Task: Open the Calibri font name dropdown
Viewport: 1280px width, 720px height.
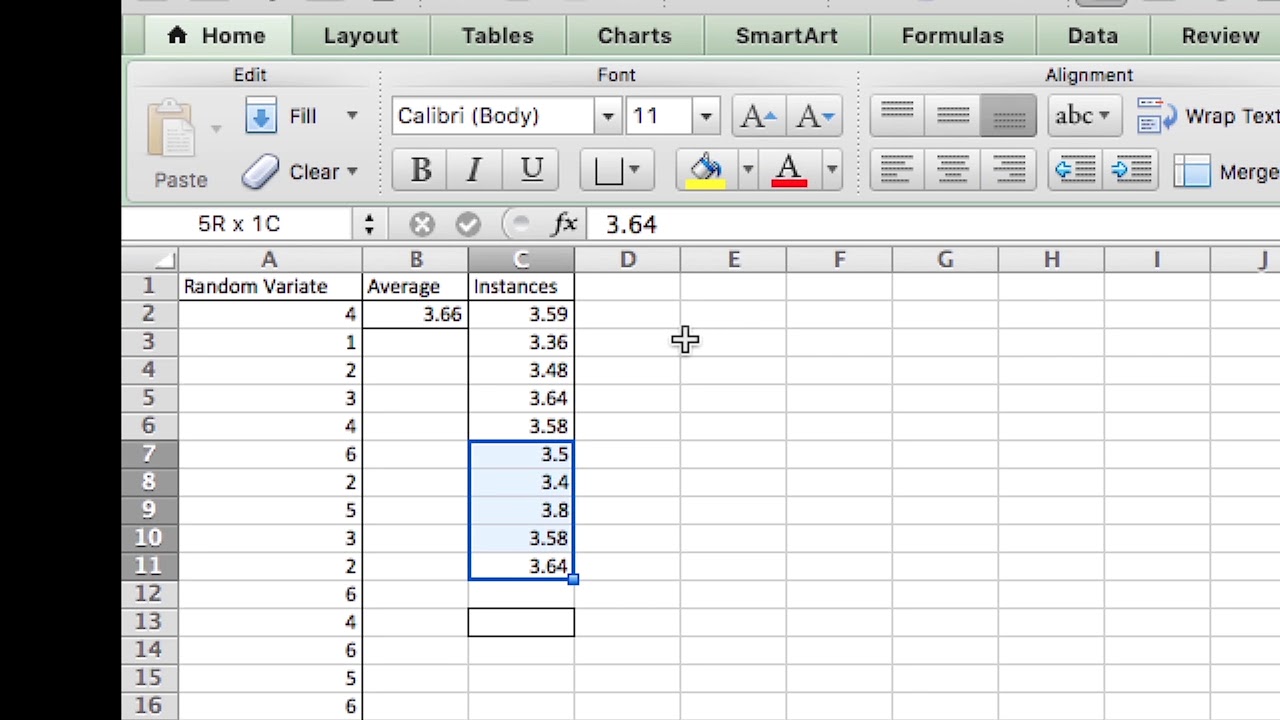Action: pyautogui.click(x=607, y=116)
